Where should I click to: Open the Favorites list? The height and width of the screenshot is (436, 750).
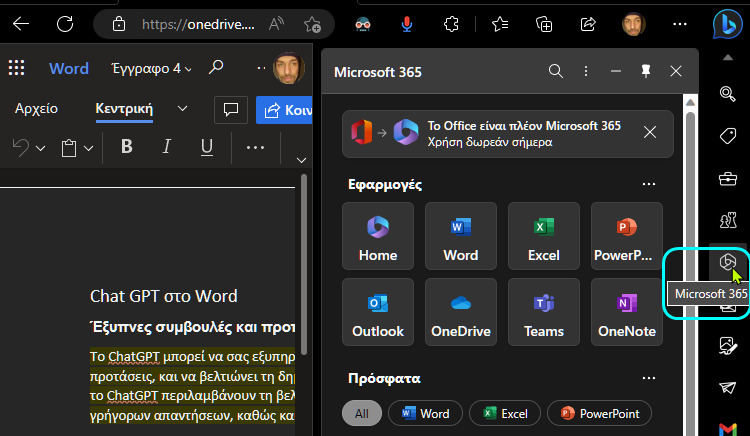click(x=500, y=24)
